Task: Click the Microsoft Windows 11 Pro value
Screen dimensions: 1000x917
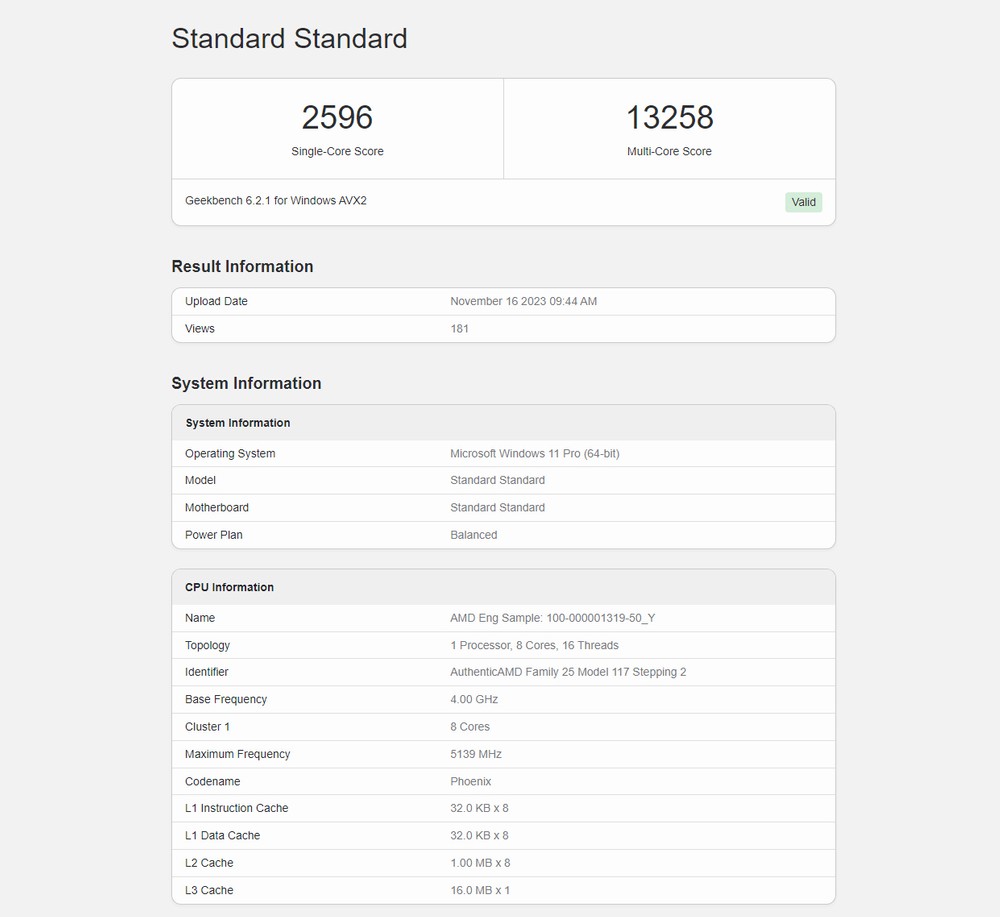Action: coord(534,454)
